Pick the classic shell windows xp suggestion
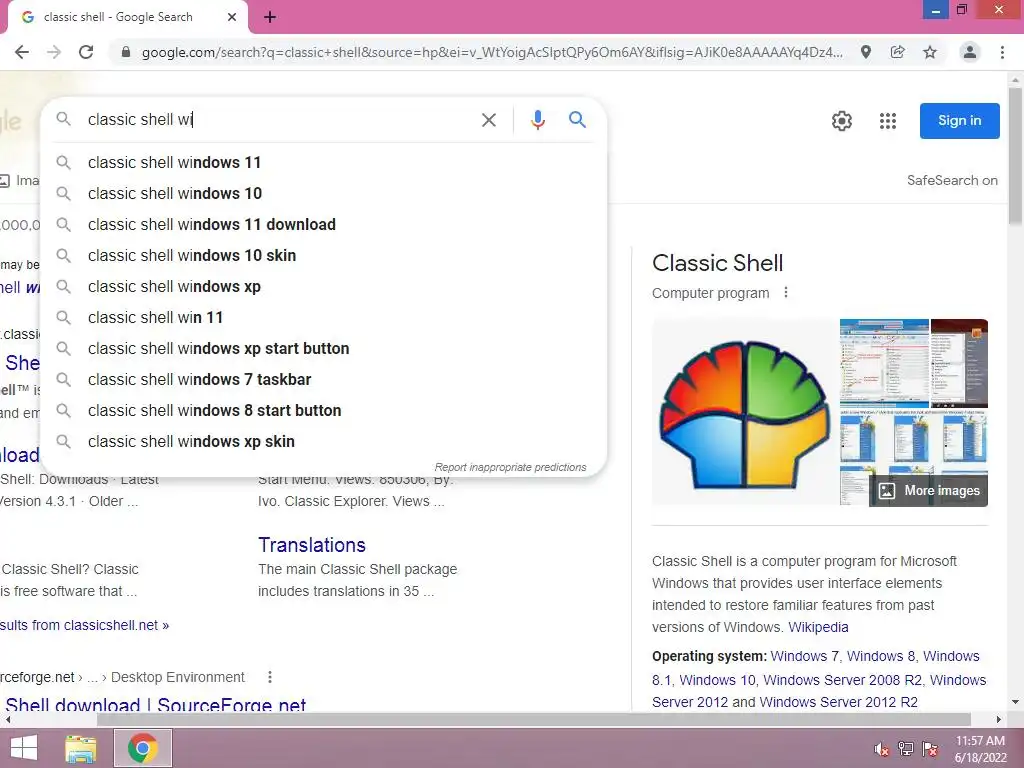 pyautogui.click(x=324, y=287)
